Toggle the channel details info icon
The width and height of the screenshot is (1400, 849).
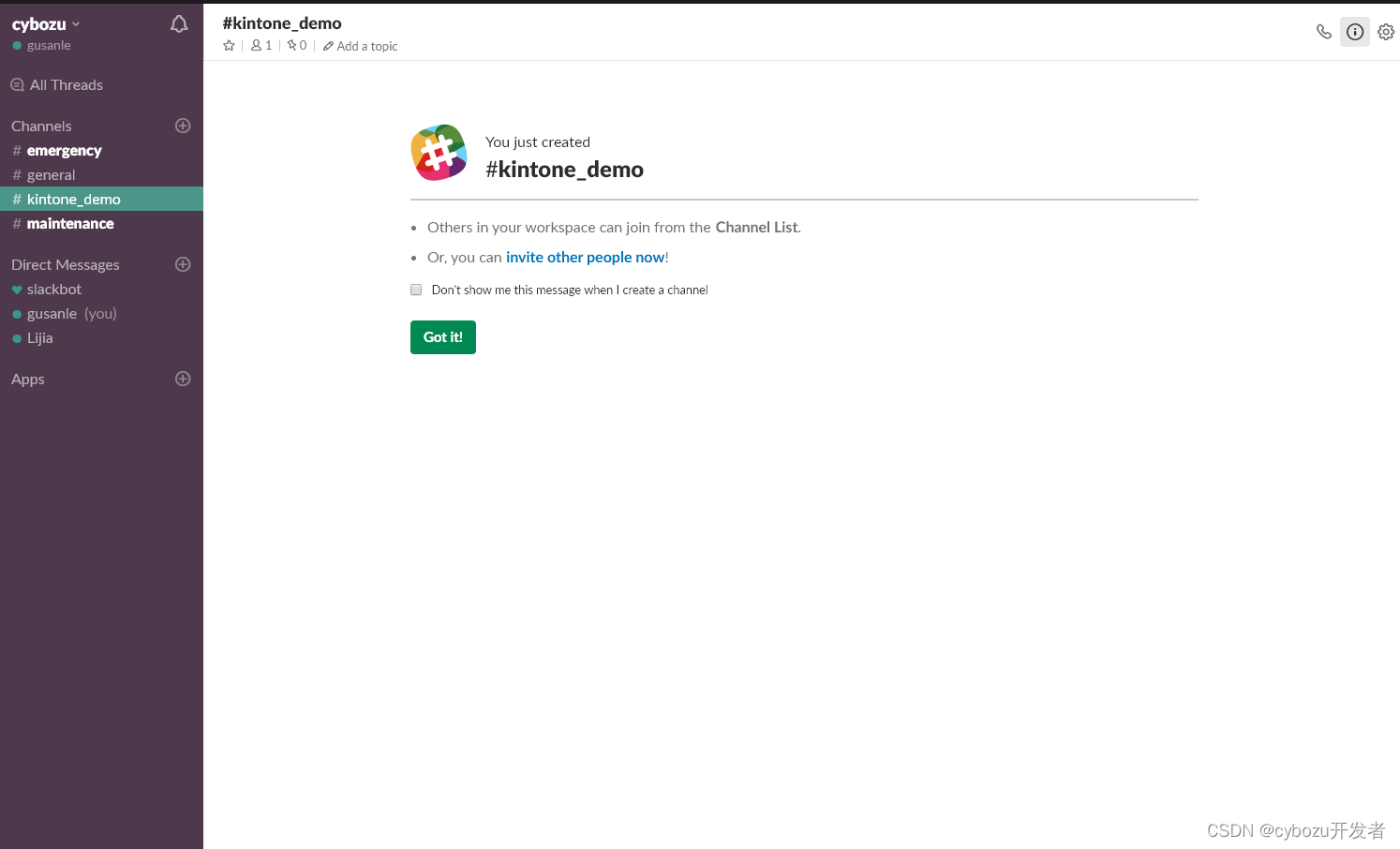pyautogui.click(x=1355, y=32)
